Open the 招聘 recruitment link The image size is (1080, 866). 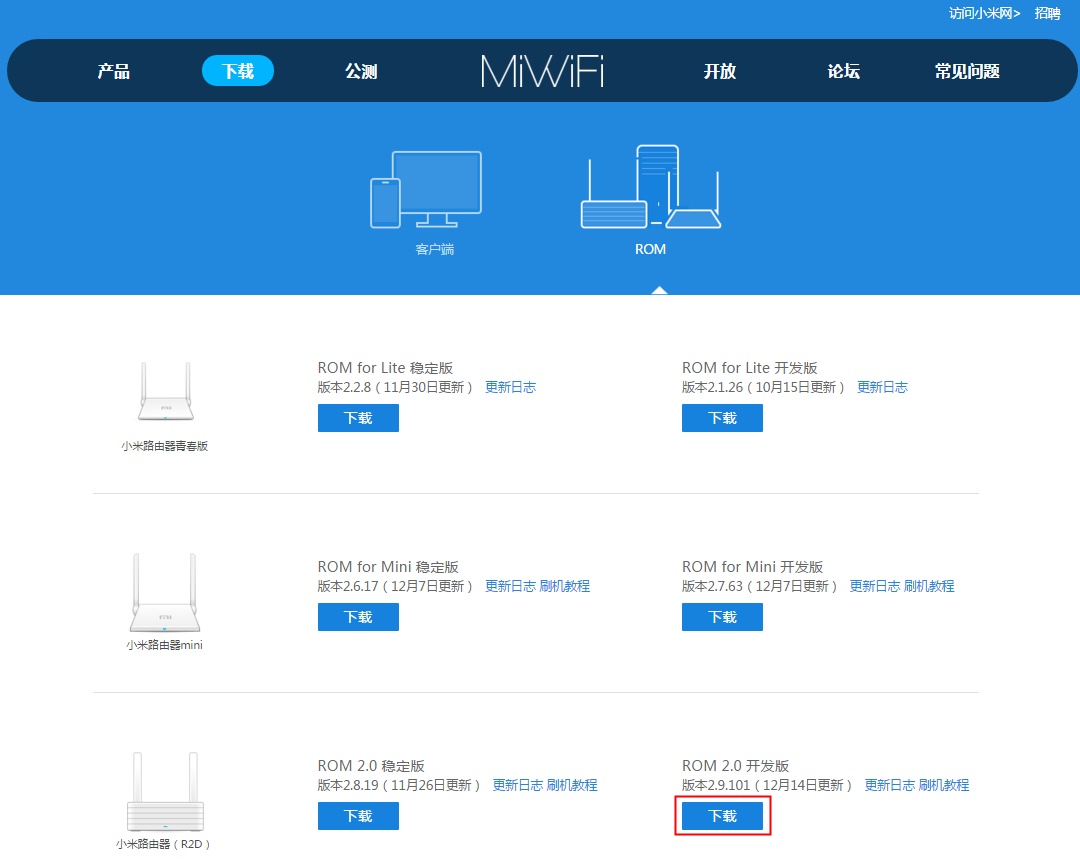[1047, 13]
